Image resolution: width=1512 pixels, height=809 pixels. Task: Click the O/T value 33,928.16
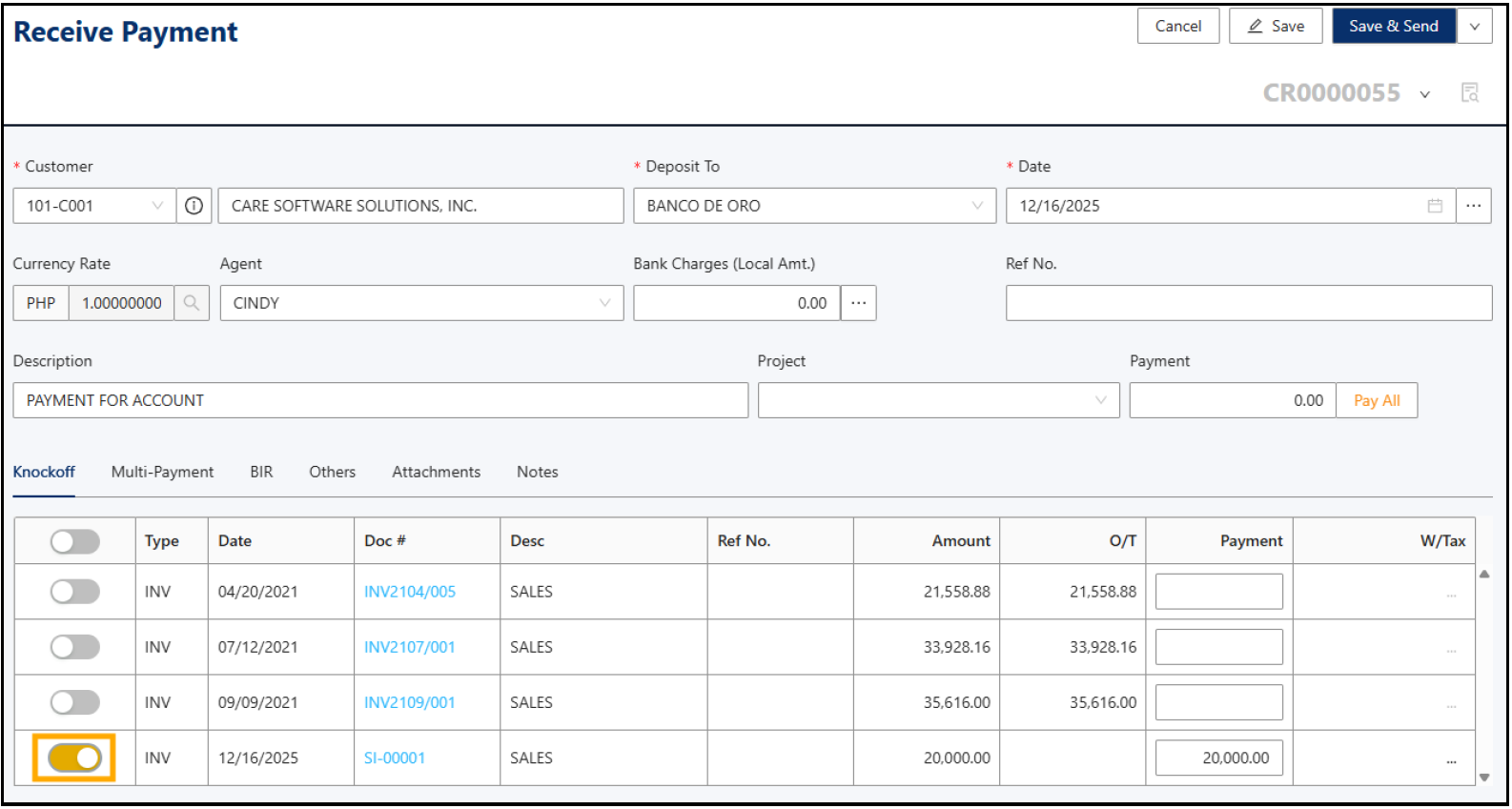click(x=1103, y=647)
